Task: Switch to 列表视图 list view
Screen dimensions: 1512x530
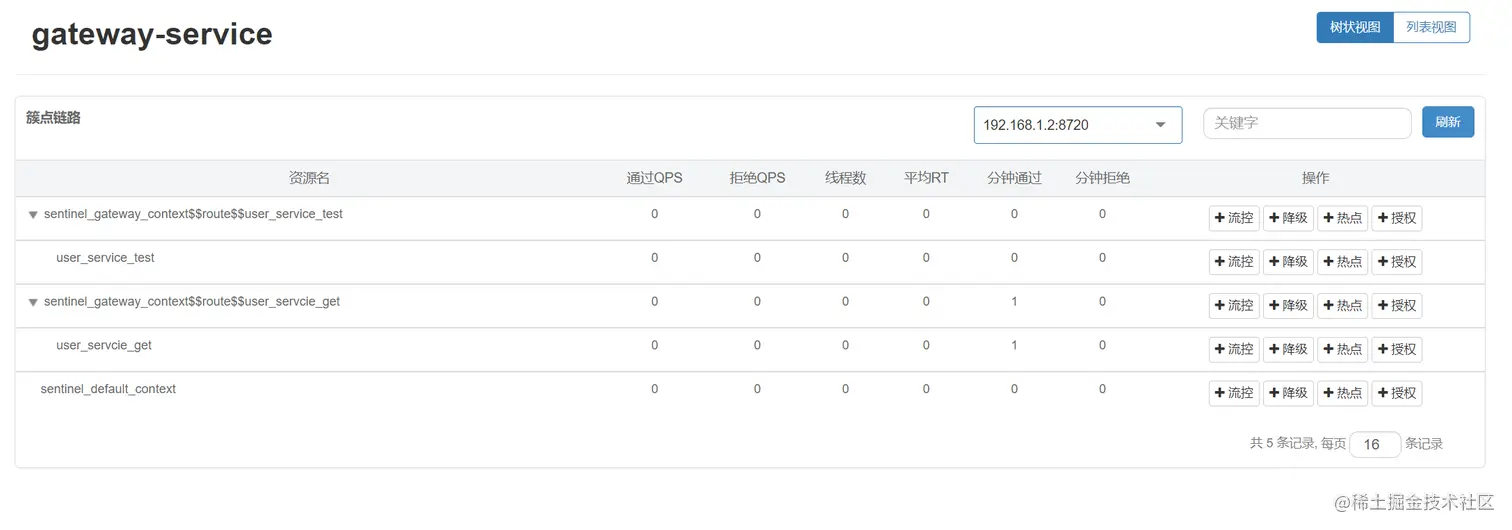Action: pos(1431,27)
